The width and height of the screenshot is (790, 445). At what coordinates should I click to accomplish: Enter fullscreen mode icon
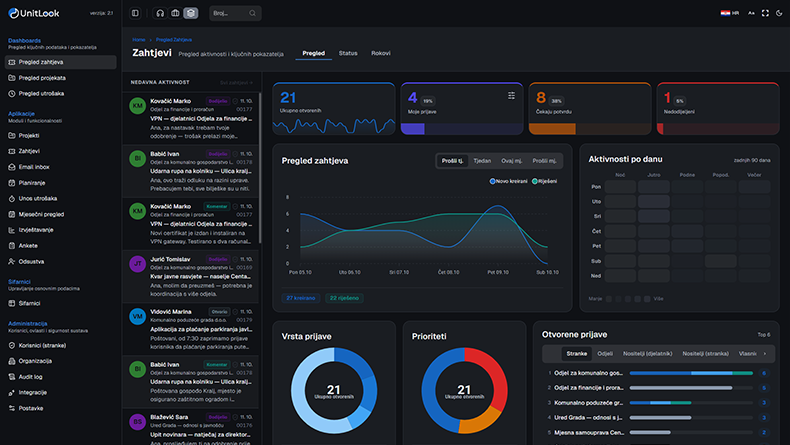[x=765, y=13]
